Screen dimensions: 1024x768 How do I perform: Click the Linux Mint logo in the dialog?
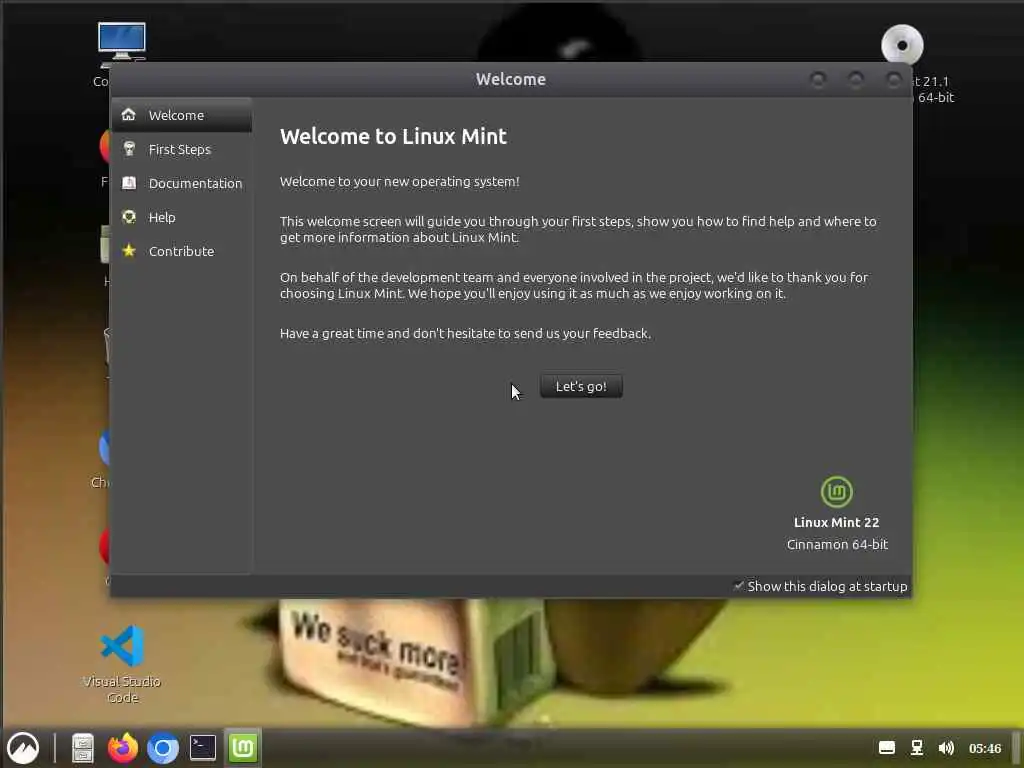(837, 492)
